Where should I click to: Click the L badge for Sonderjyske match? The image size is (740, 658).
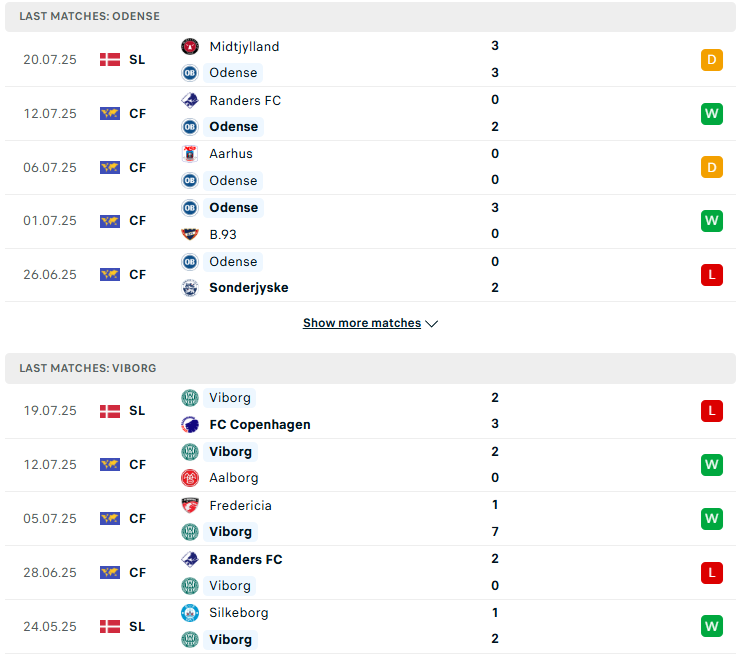(x=712, y=275)
